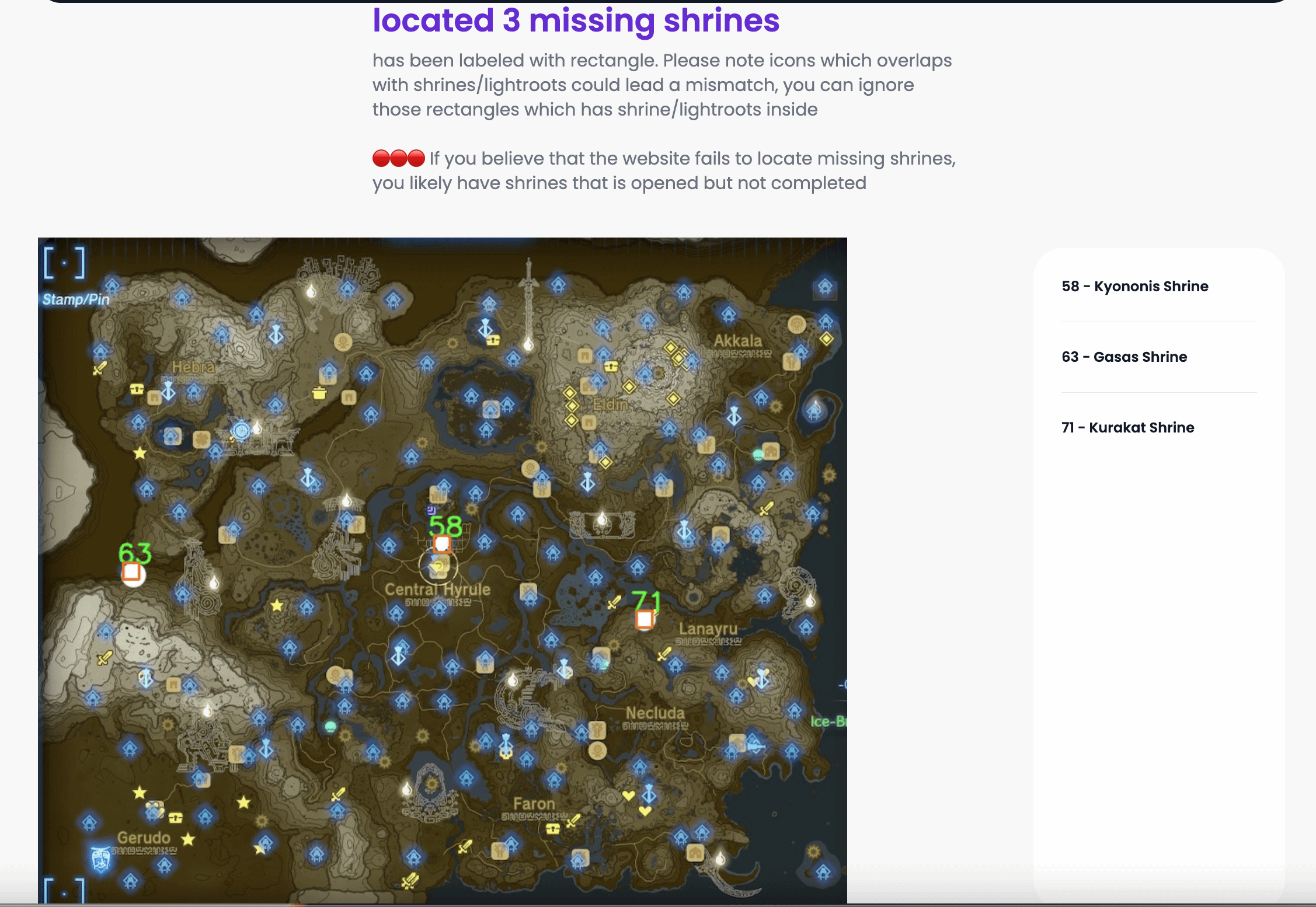
Task: Select the tan clover icon in southern Hebra
Action: point(201,438)
